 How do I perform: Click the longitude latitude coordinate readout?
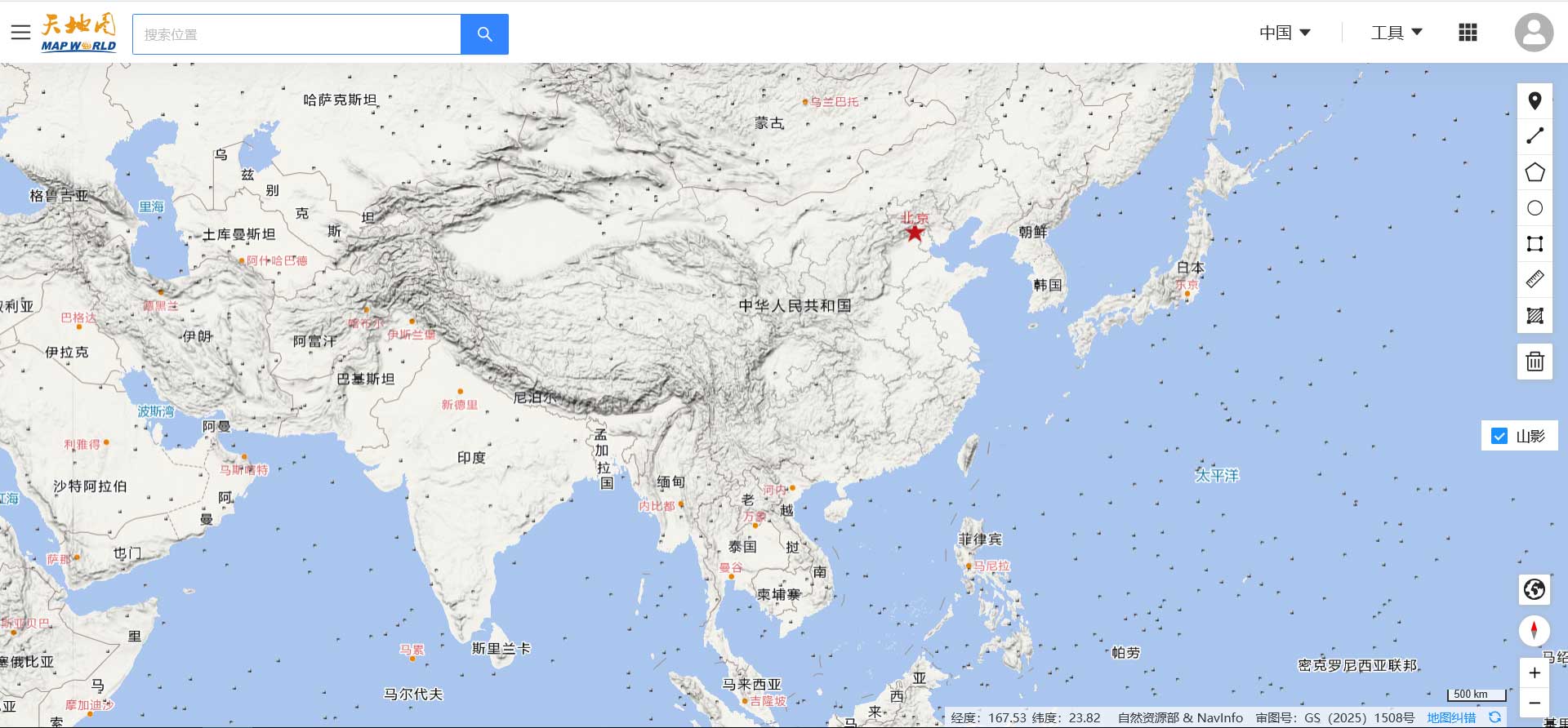click(1026, 718)
